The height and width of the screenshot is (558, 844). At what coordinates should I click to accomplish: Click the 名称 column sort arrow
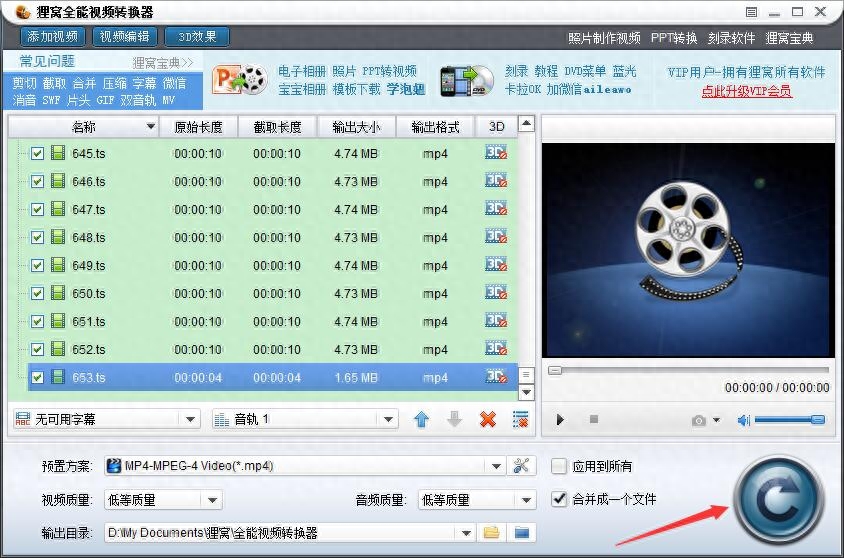[x=151, y=126]
